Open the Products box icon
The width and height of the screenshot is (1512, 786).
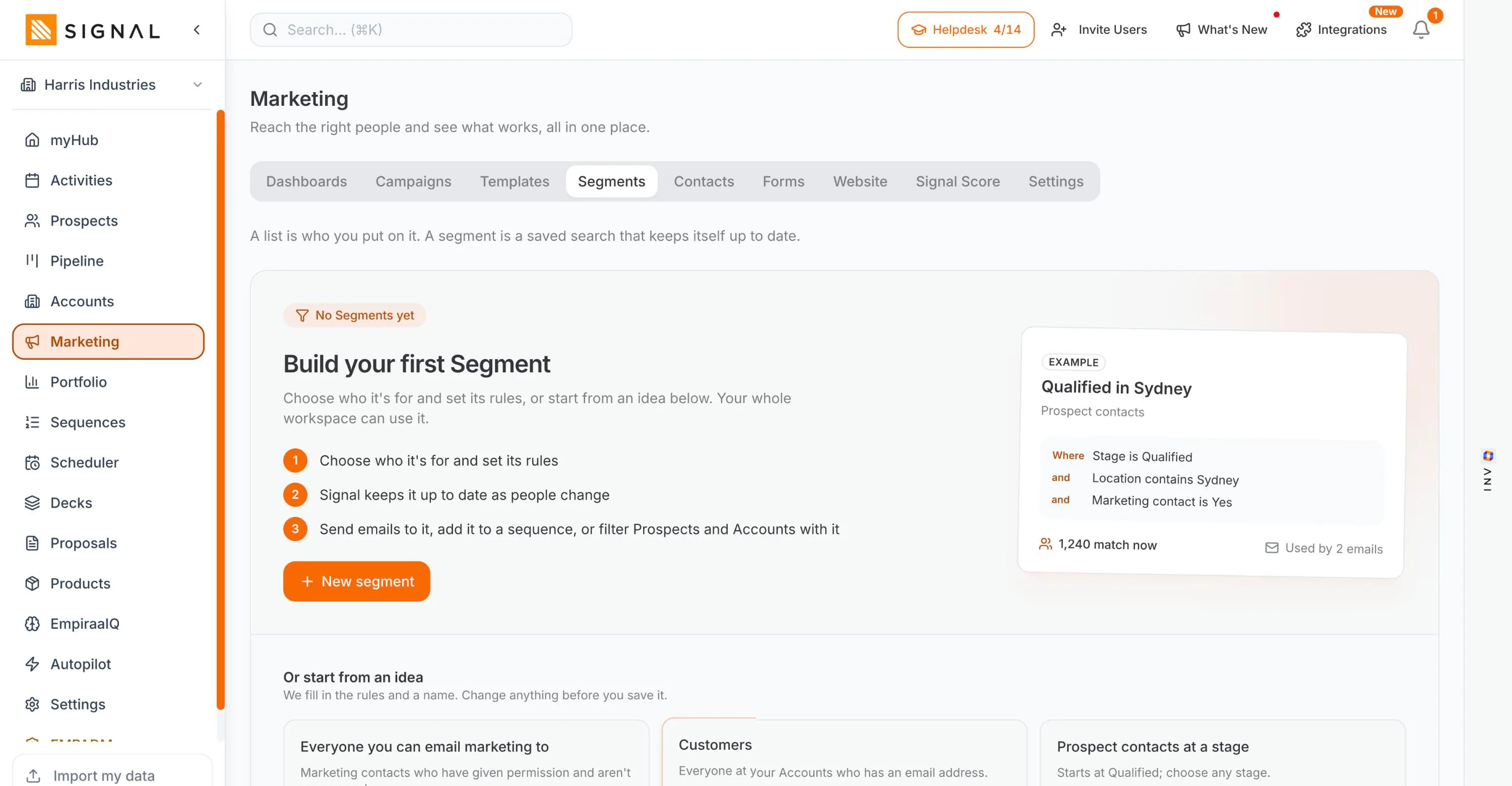tap(32, 583)
